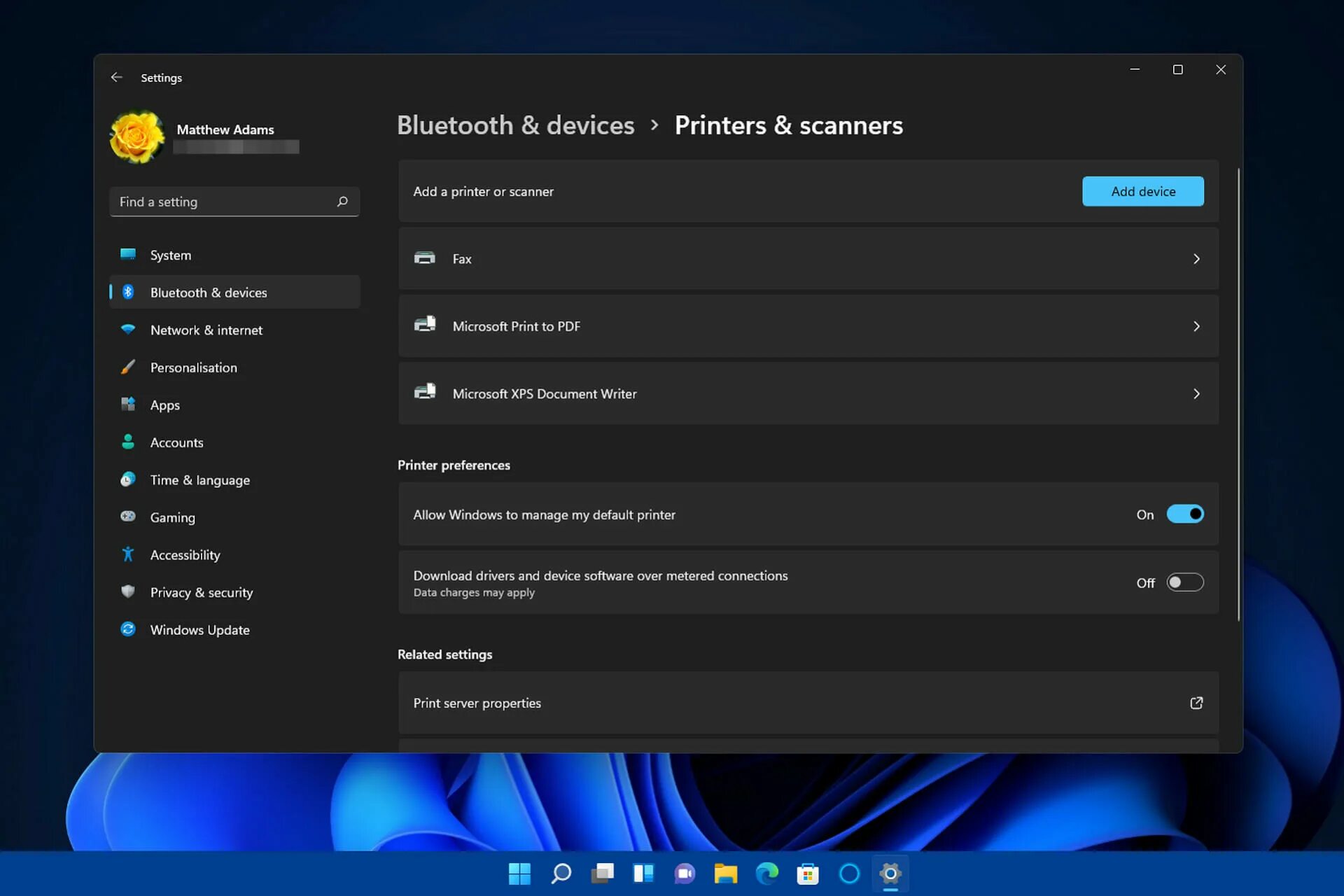Viewport: 1344px width, 896px height.
Task: Open external link icon for Print server properties
Action: coord(1196,703)
